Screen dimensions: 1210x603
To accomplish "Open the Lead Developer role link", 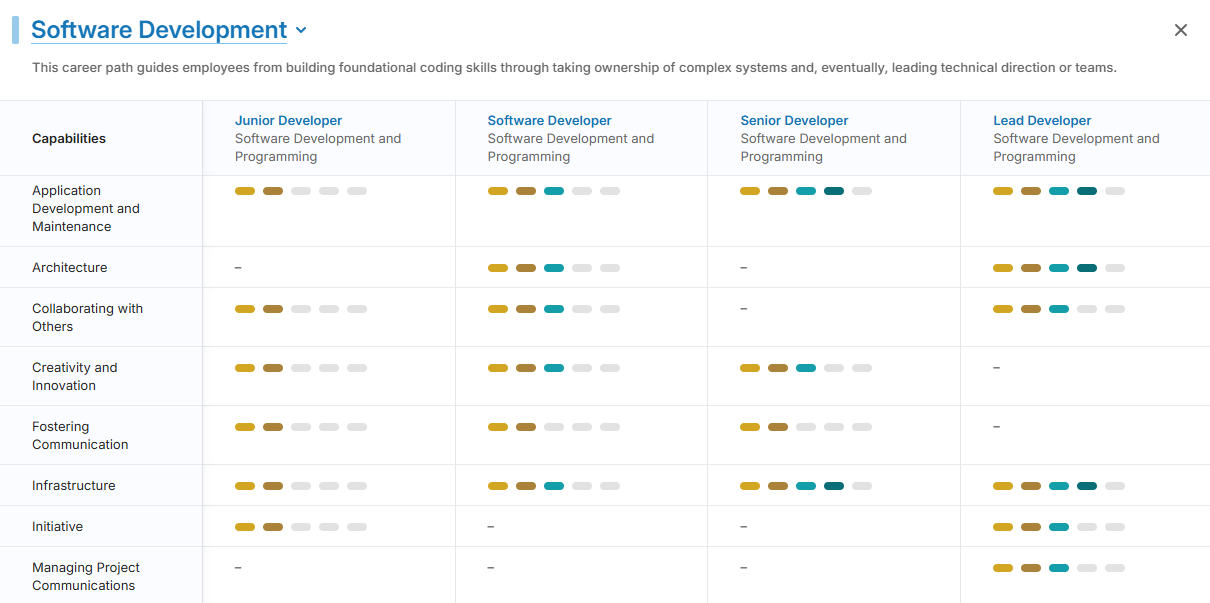I will click(1042, 120).
